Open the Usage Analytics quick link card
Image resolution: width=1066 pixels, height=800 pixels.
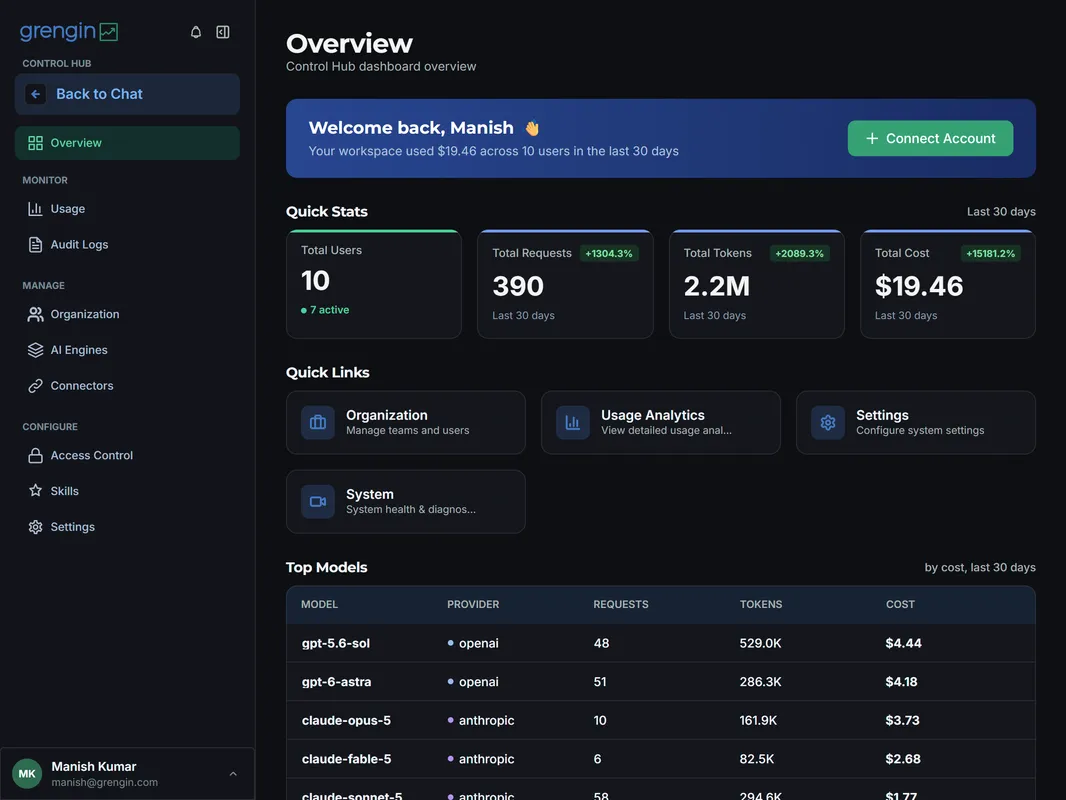(661, 422)
